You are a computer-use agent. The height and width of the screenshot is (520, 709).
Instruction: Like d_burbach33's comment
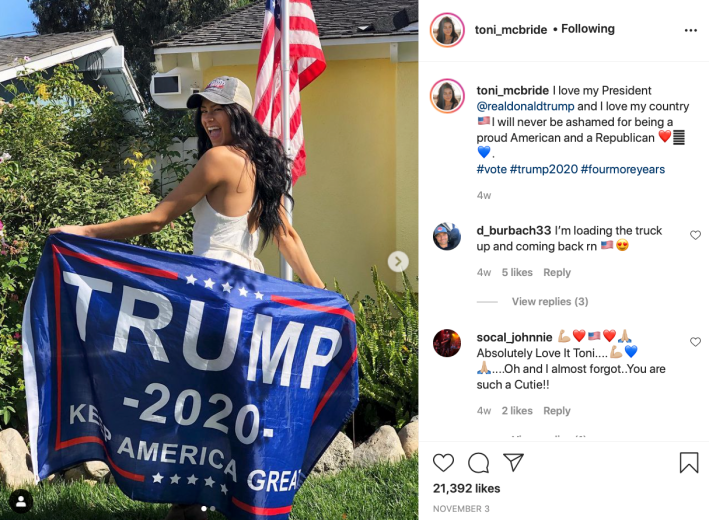tap(695, 235)
